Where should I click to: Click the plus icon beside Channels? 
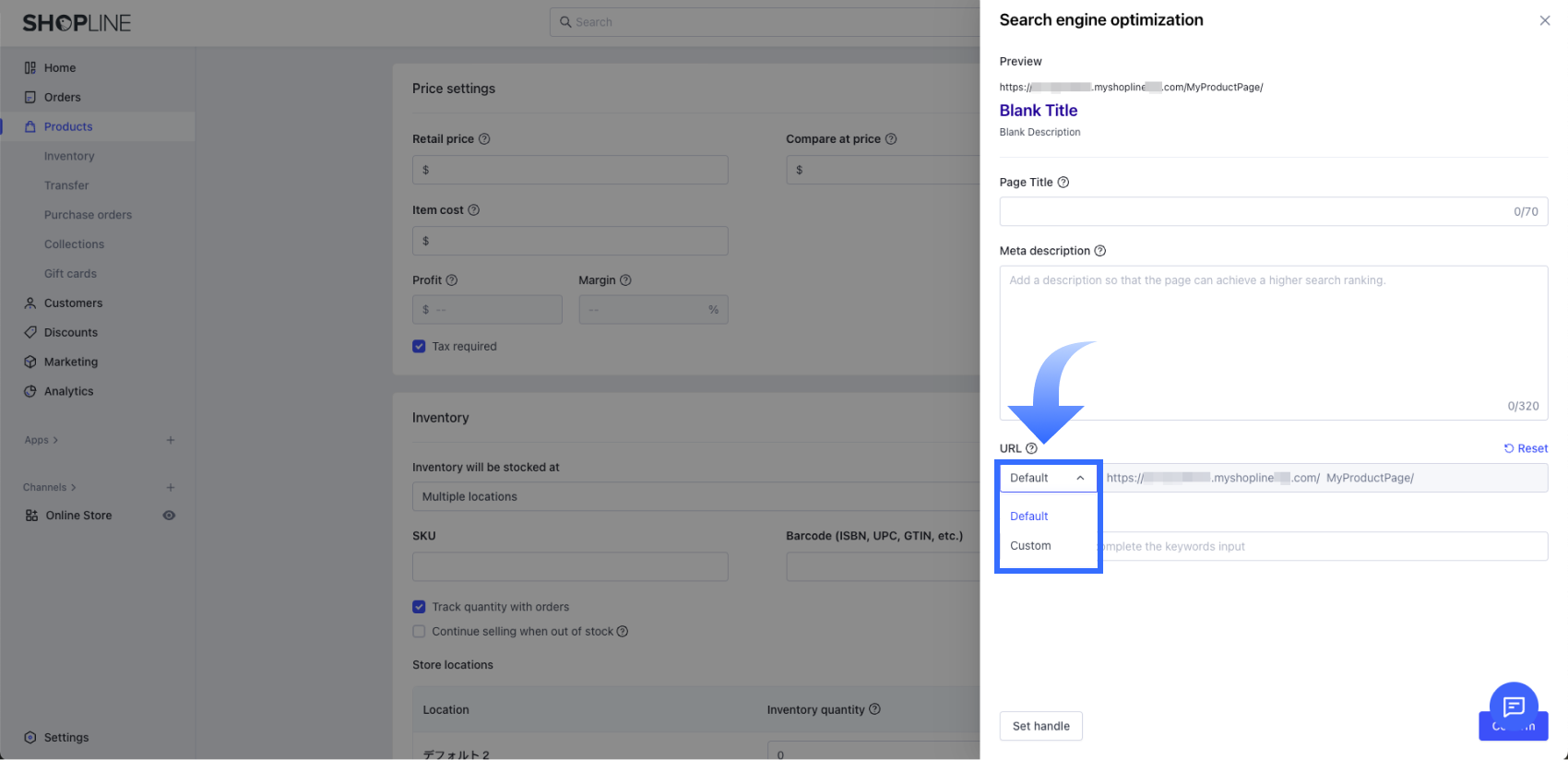tap(171, 487)
